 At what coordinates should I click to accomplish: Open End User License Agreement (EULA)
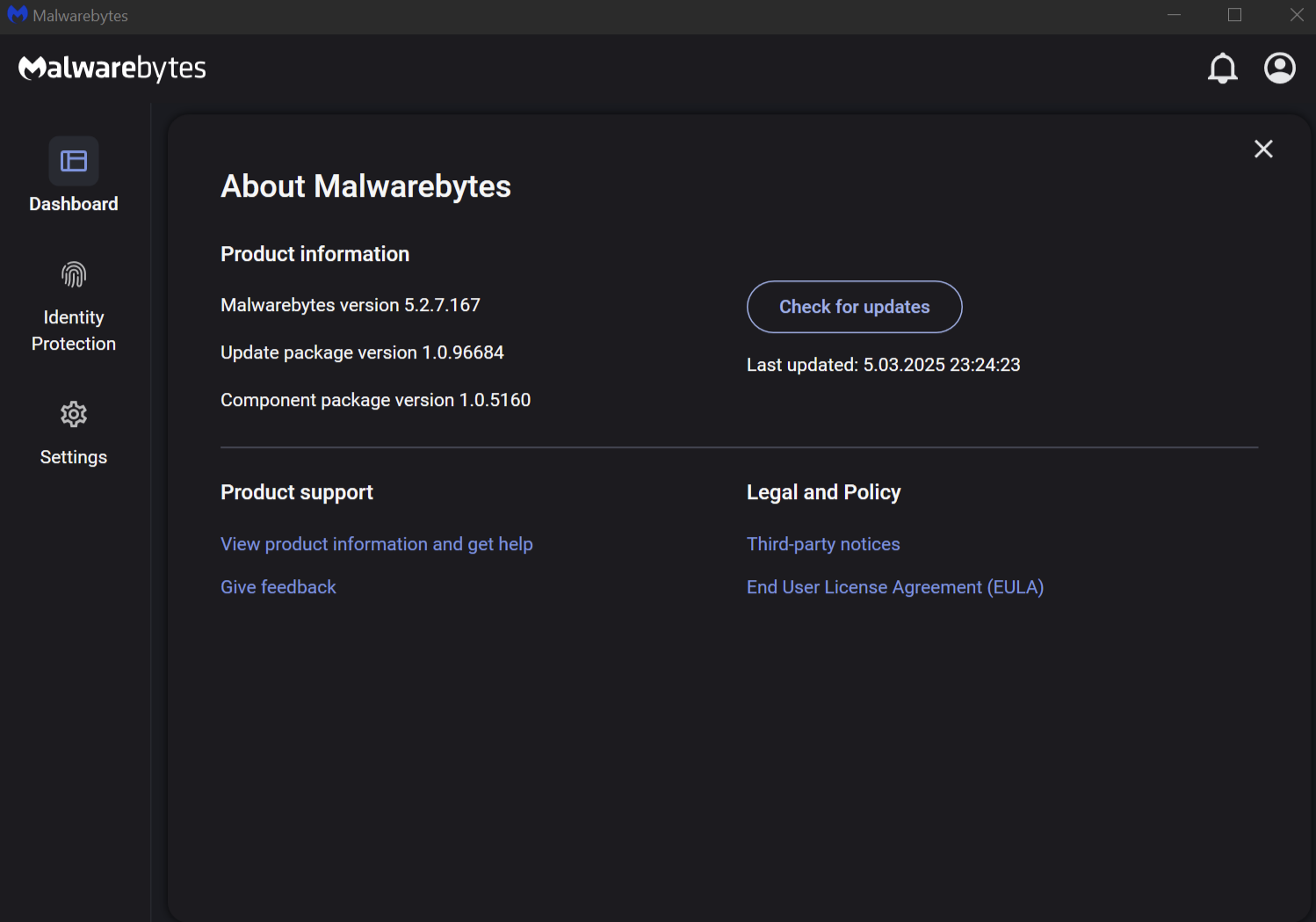(895, 587)
